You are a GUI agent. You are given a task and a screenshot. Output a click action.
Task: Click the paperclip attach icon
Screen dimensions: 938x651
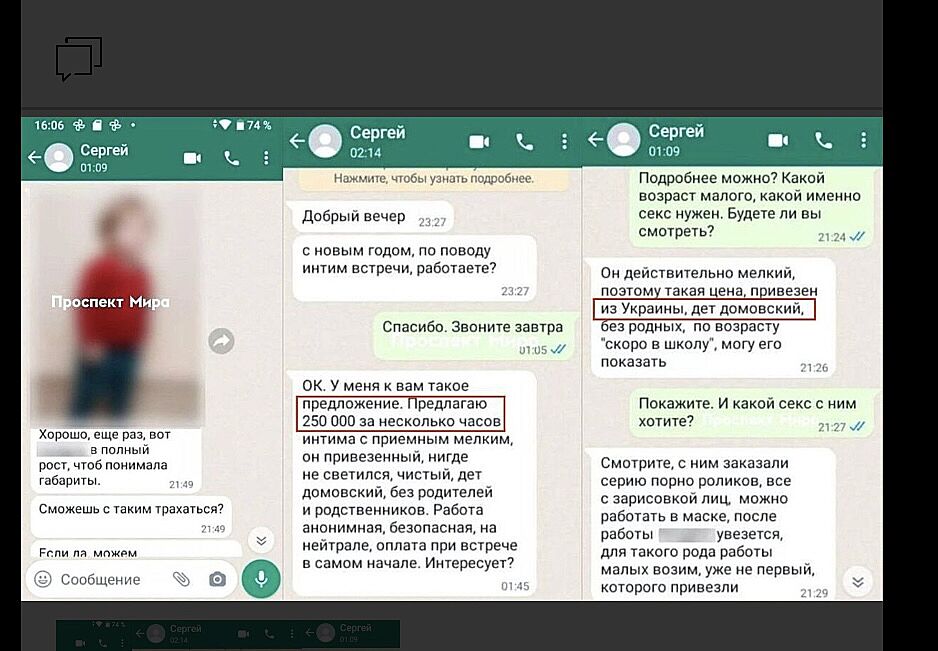[181, 579]
